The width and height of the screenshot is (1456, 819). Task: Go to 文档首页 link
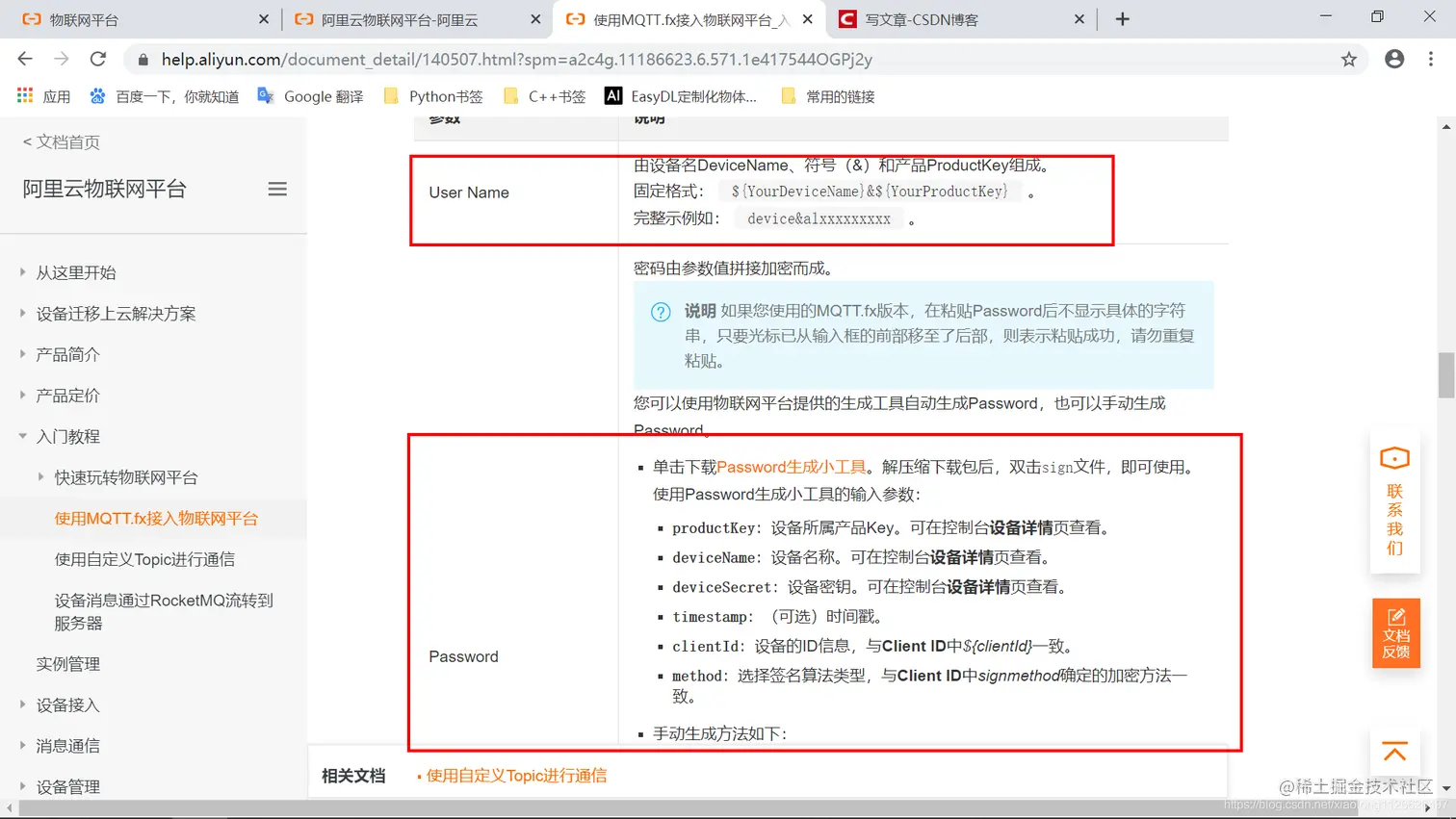[x=61, y=142]
